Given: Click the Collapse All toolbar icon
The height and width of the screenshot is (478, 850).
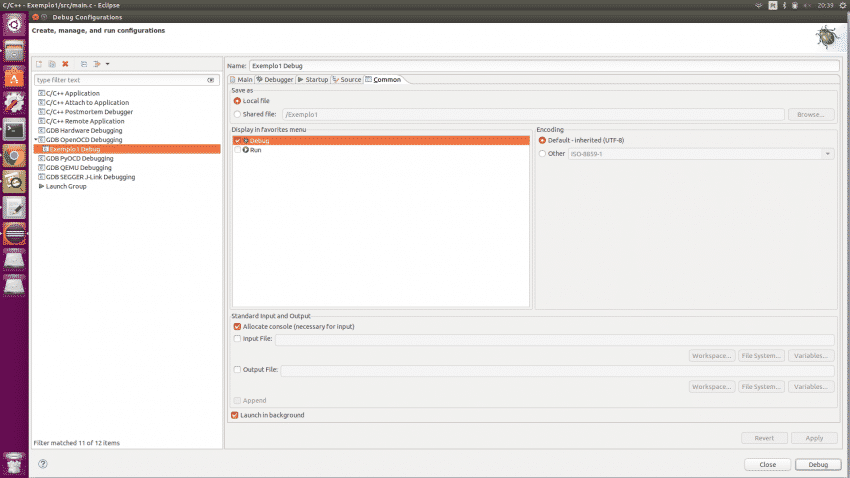Looking at the screenshot, I should [x=83, y=64].
